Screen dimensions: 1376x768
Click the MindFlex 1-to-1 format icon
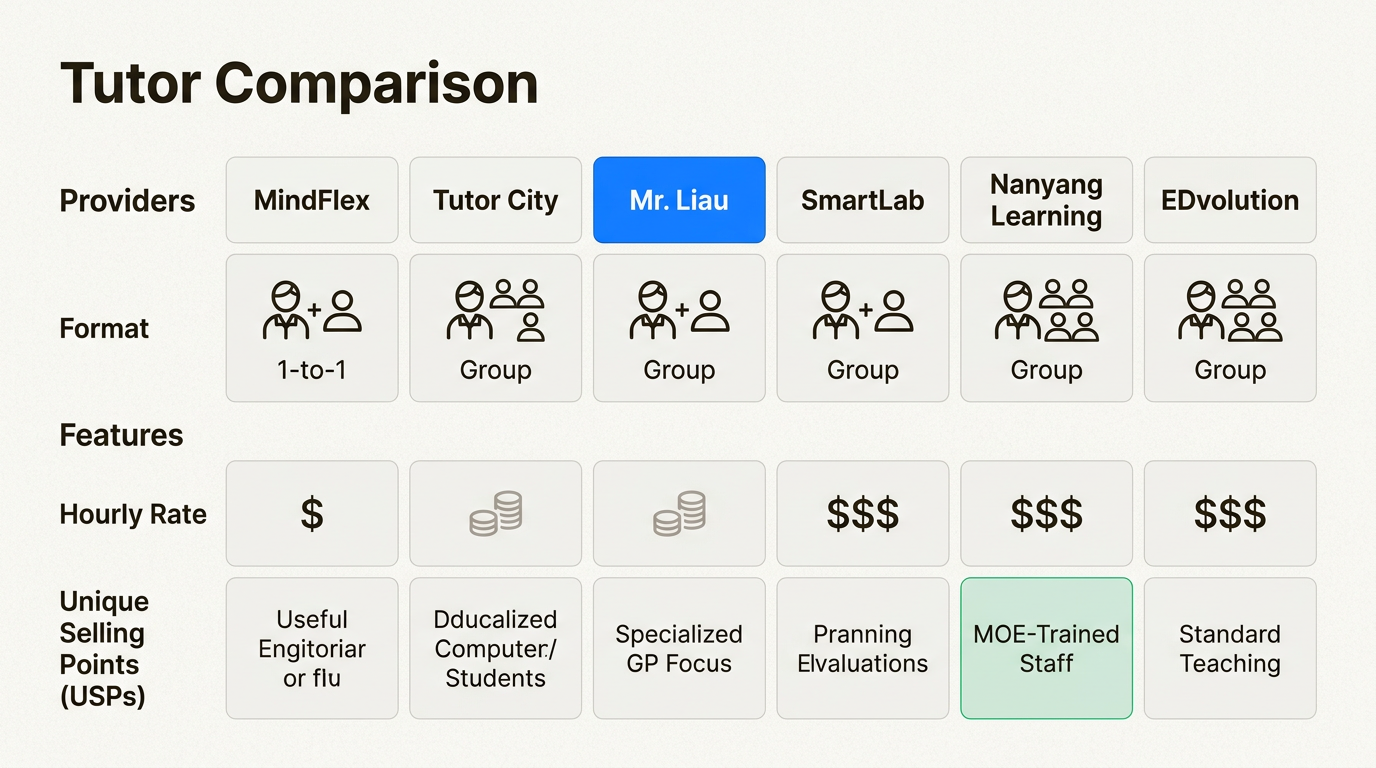click(x=312, y=310)
